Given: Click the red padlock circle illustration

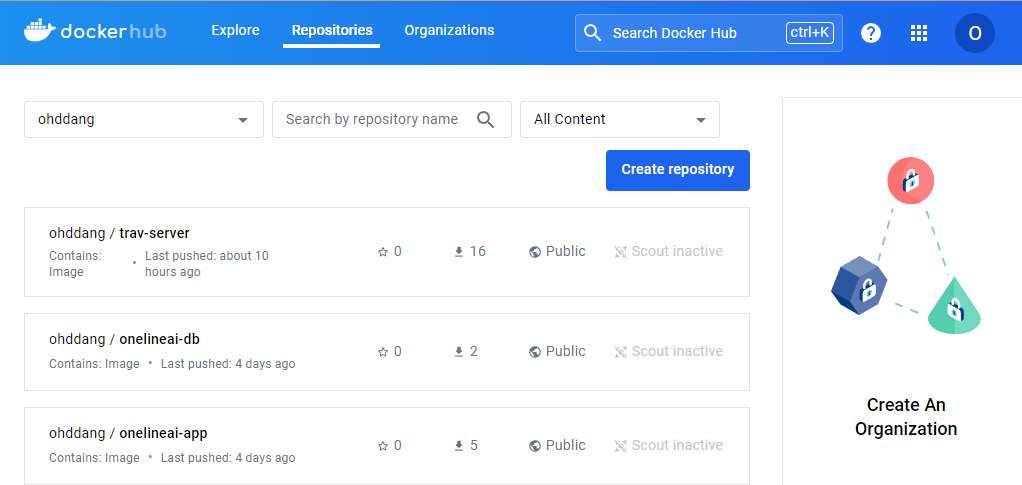Looking at the screenshot, I should click(x=911, y=181).
